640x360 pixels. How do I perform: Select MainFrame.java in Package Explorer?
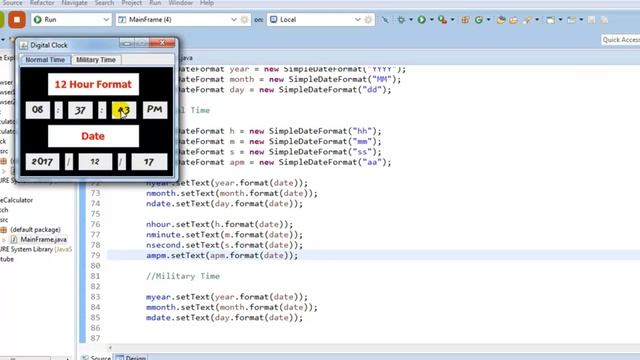point(43,240)
